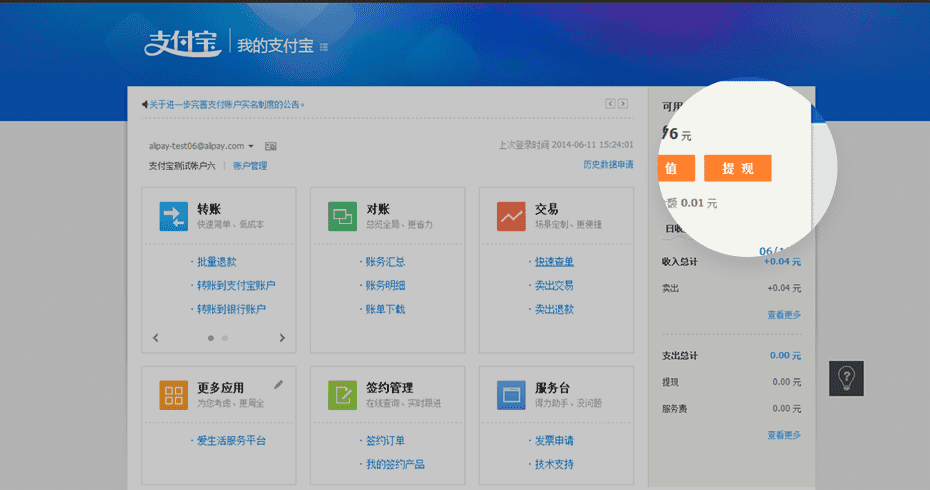Click the 上次登录时间 timestamp text
Viewport: 930px width, 490px height.
coord(566,145)
